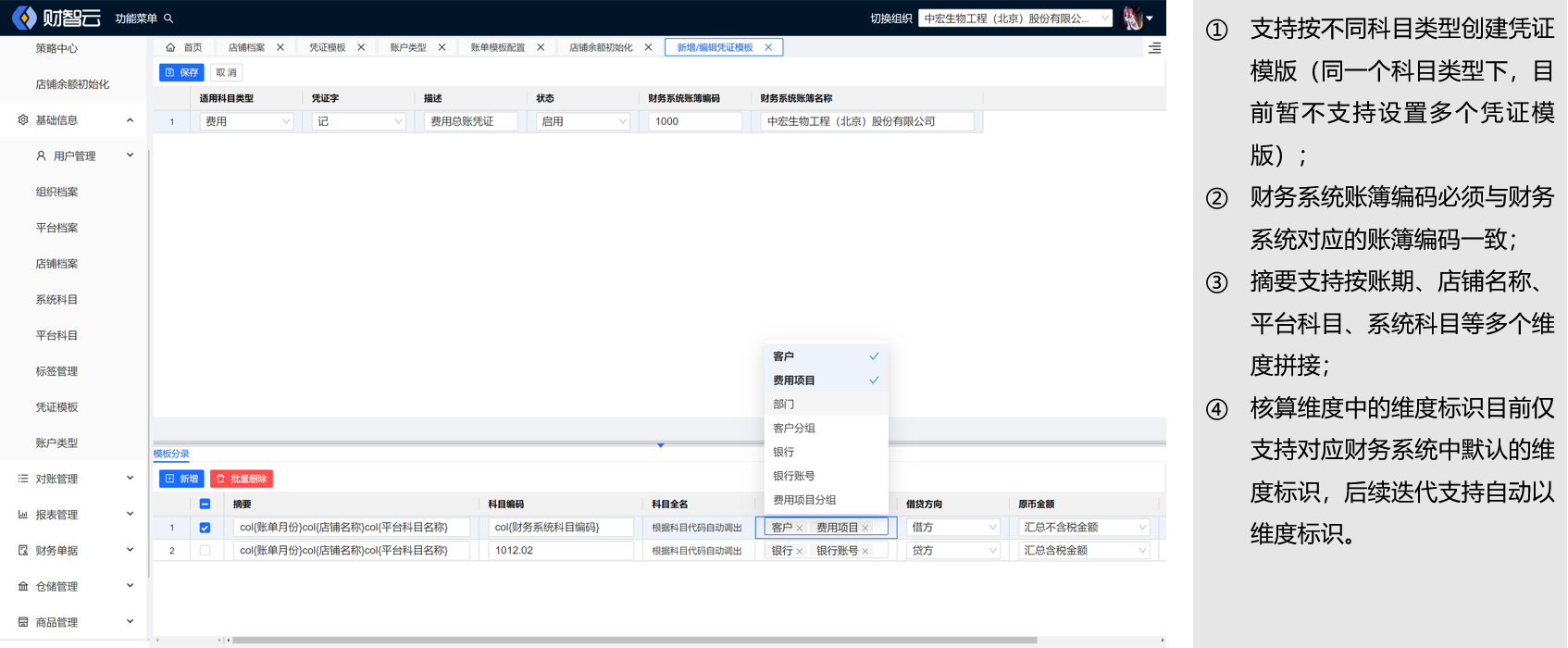Expand the 对账管理 sidebar menu
The image size is (1568, 648).
(74, 479)
